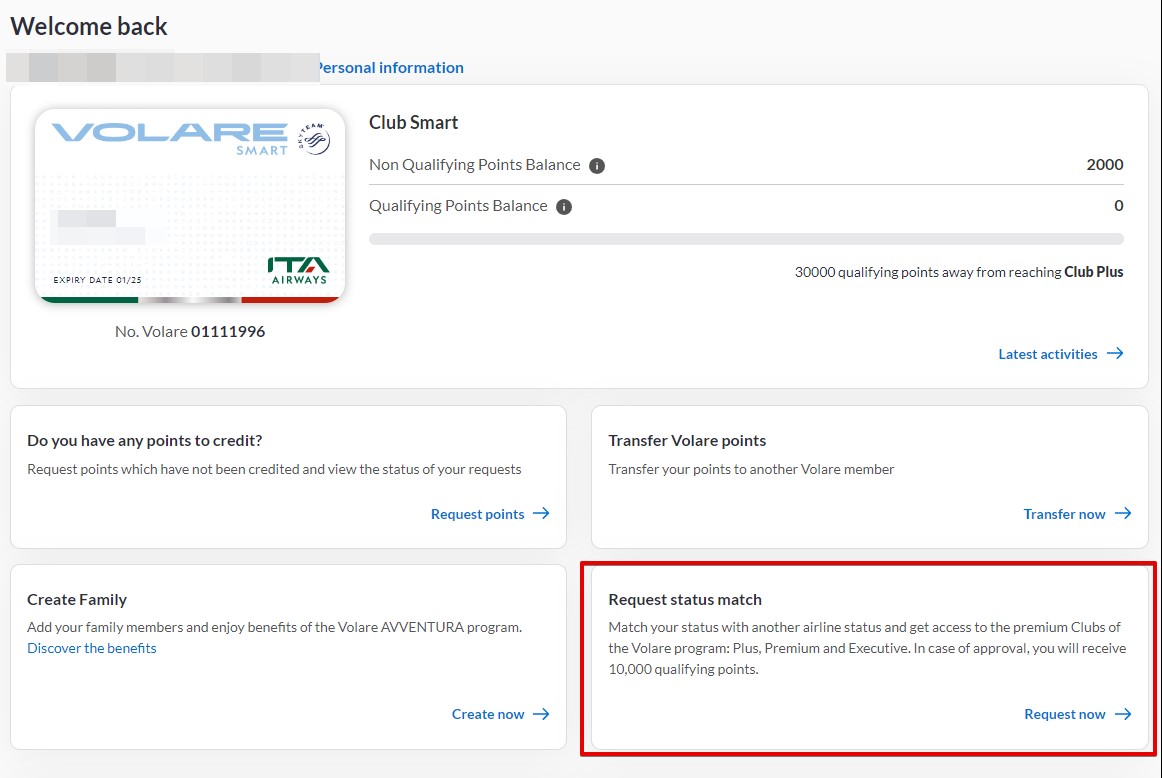The width and height of the screenshot is (1162, 778).
Task: Click the info icon next to Qualifying Points Balance
Action: tap(564, 207)
